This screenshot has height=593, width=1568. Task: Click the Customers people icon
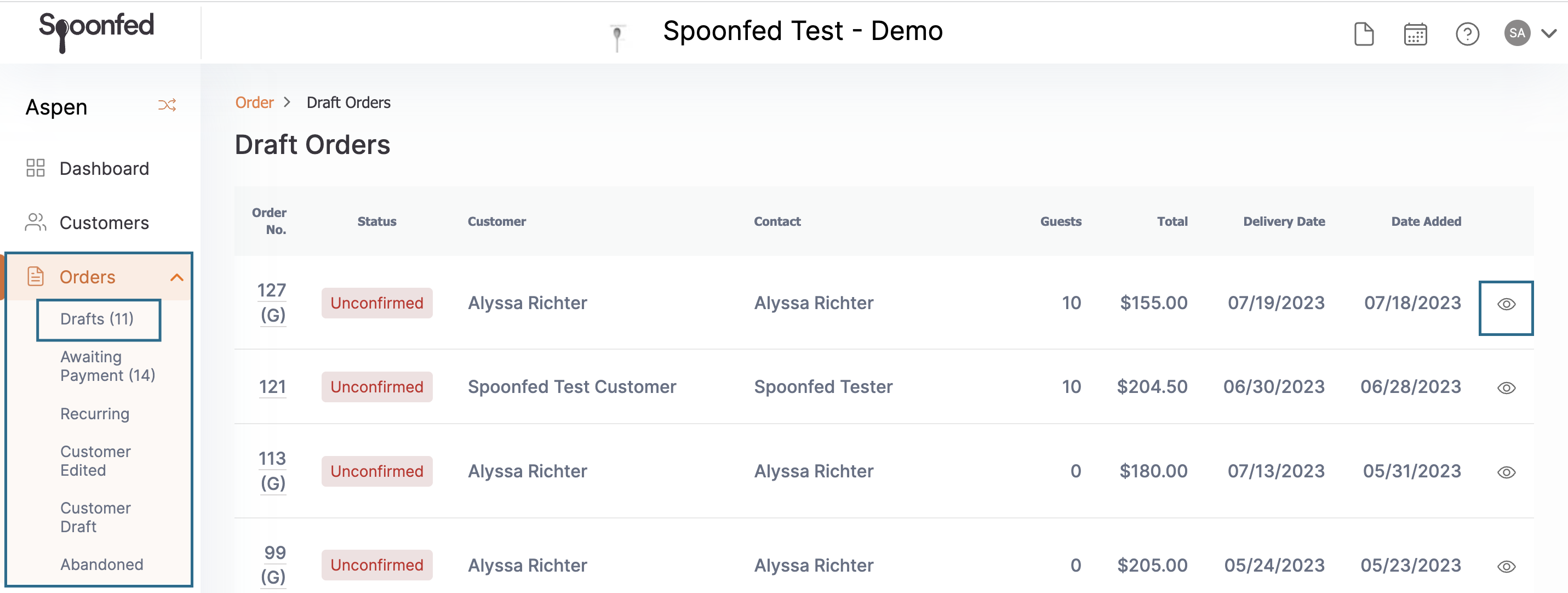35,222
